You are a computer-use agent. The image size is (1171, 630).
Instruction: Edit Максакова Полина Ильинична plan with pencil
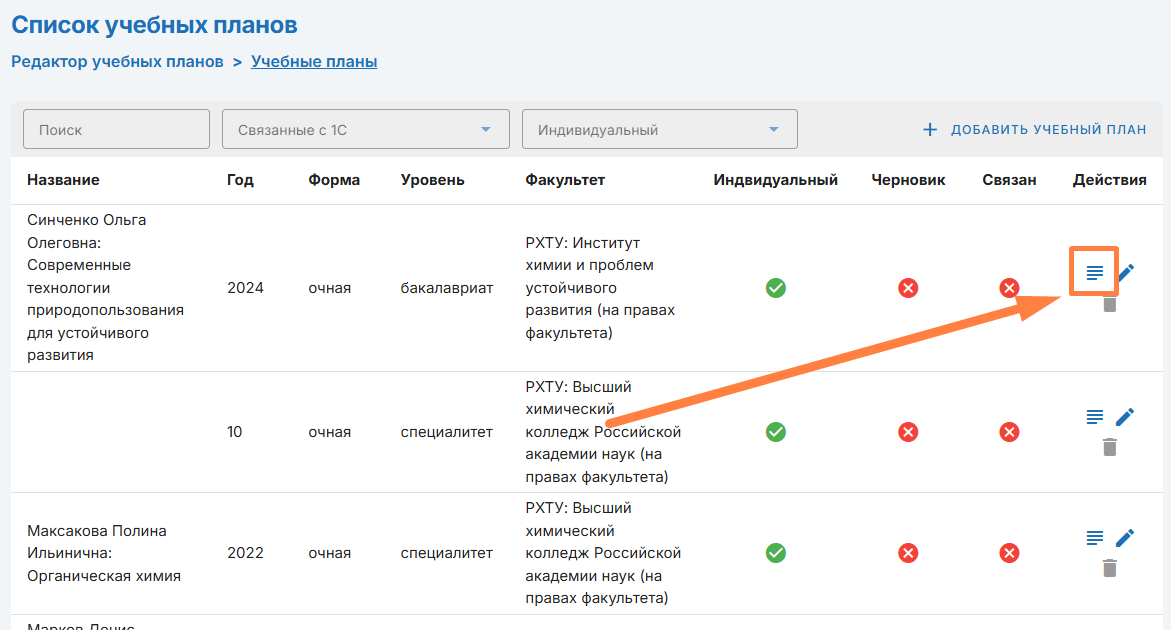click(1125, 538)
